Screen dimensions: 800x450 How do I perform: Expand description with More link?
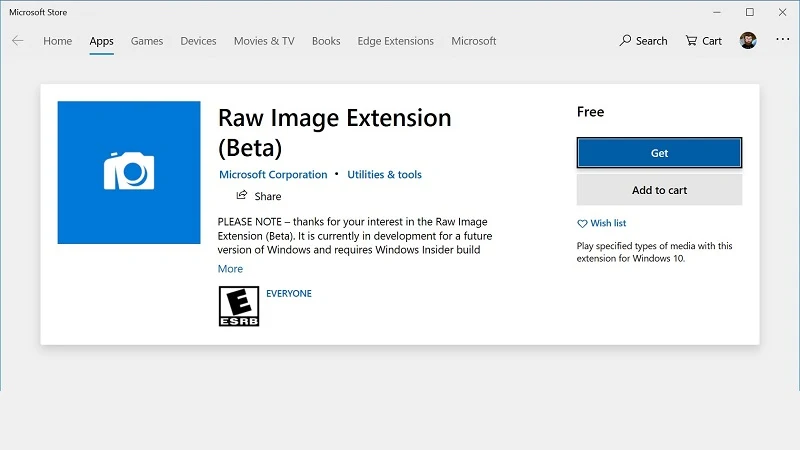click(x=230, y=269)
